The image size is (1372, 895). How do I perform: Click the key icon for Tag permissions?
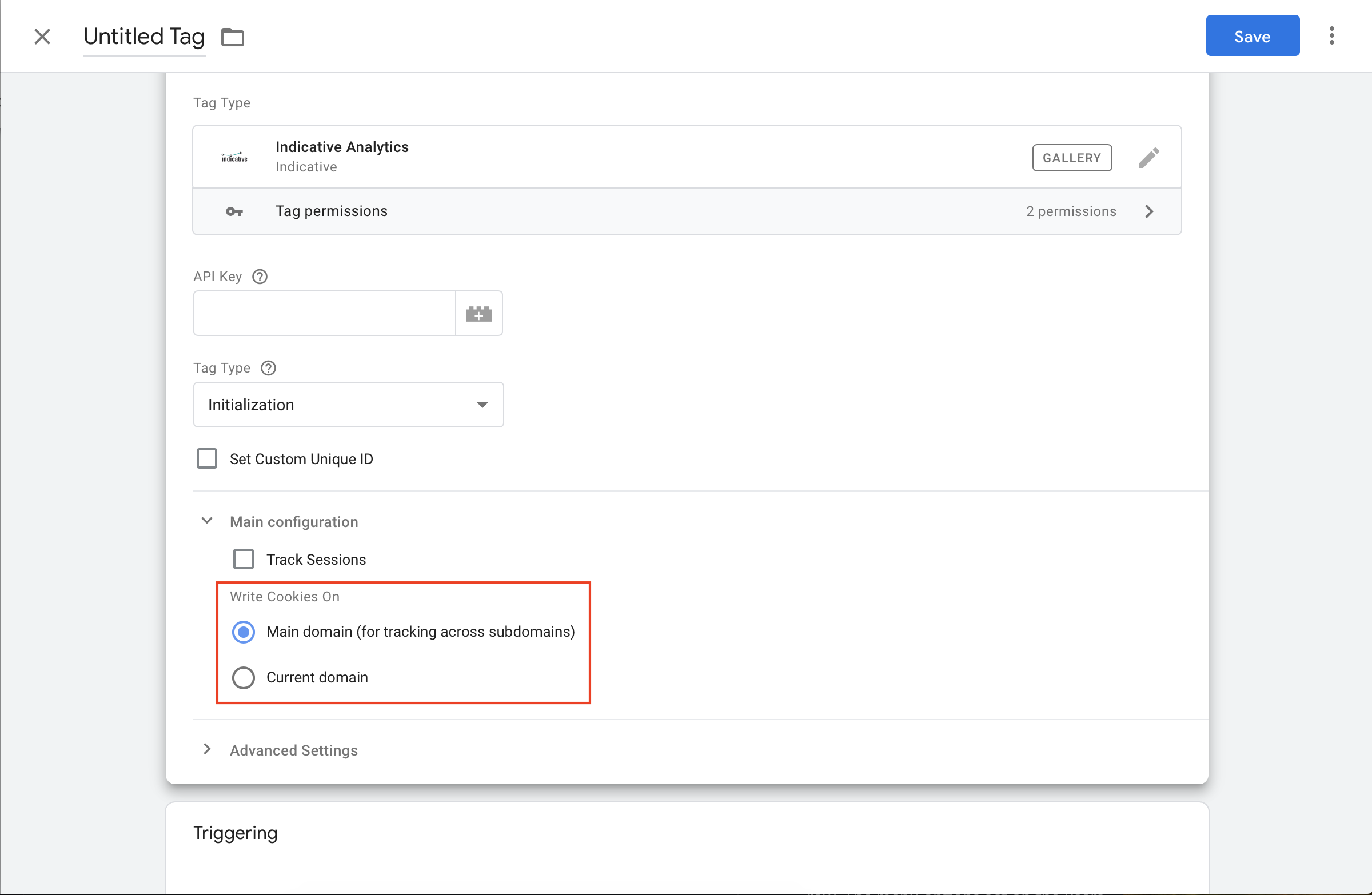click(x=234, y=211)
